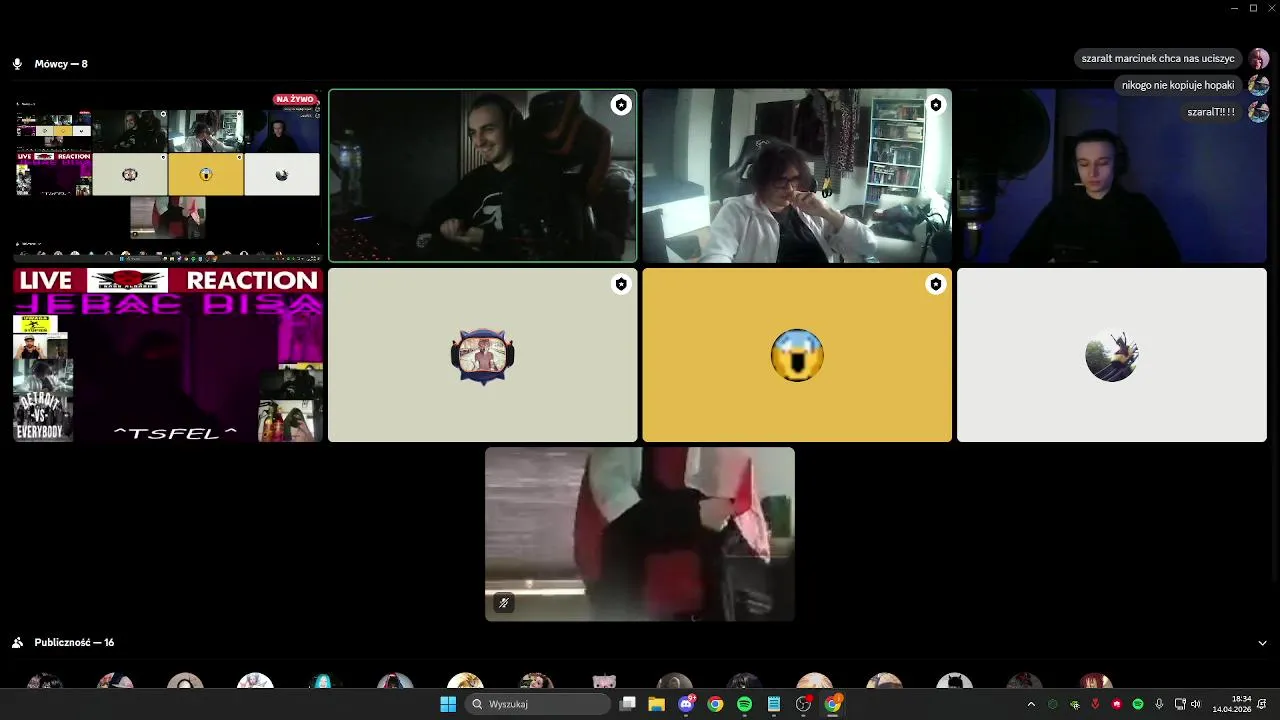Switch to Discord in the taskbar
The image size is (1280, 720).
pyautogui.click(x=686, y=704)
